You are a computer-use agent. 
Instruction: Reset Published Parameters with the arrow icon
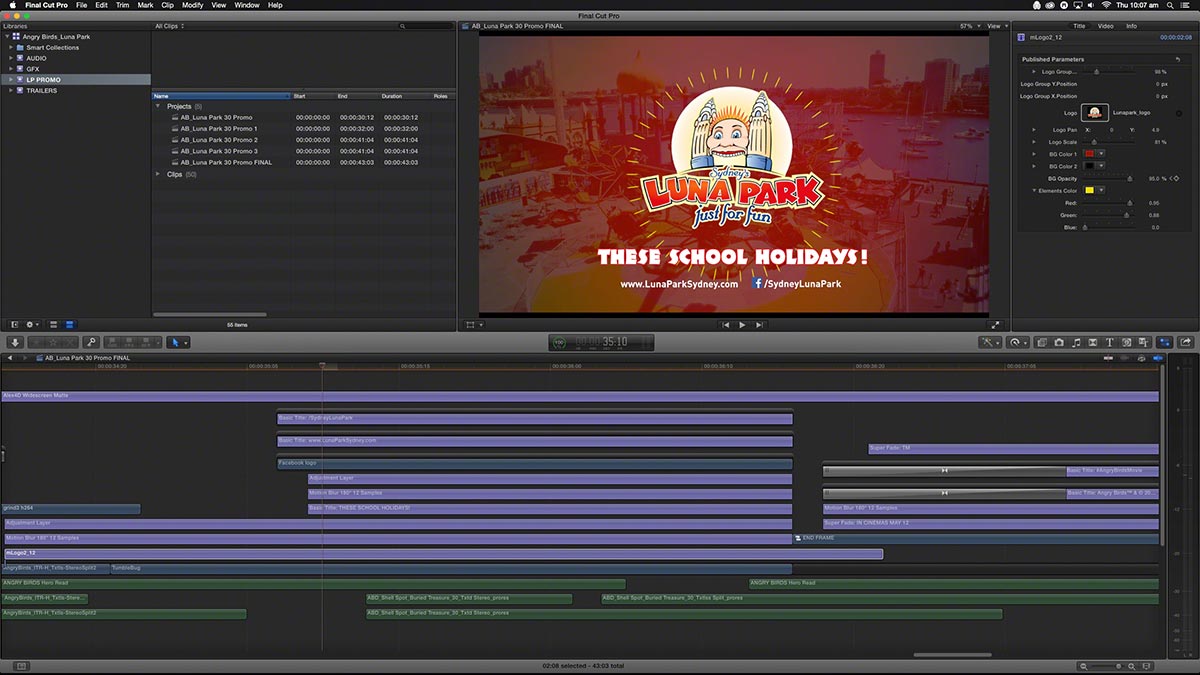(x=1177, y=59)
